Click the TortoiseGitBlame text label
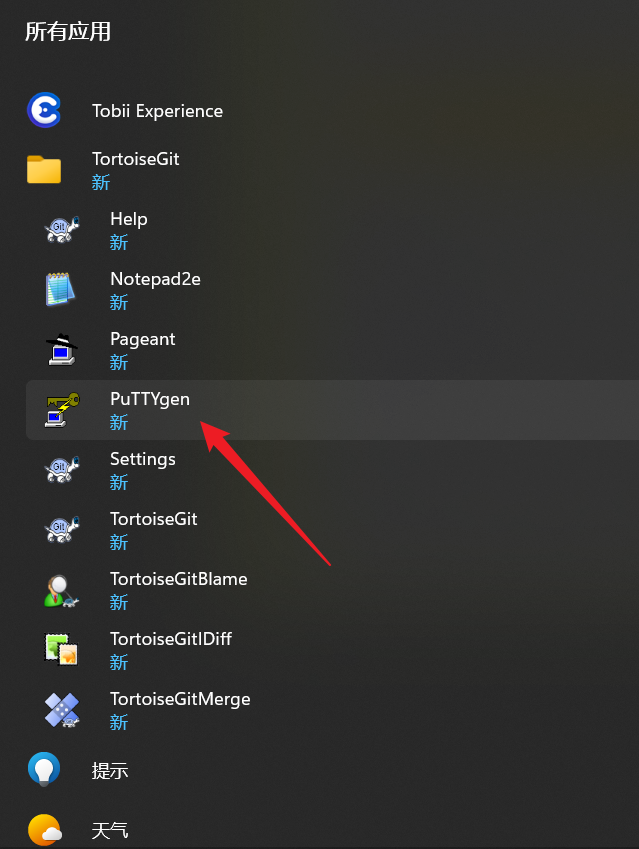Viewport: 639px width, 849px height. coord(178,579)
